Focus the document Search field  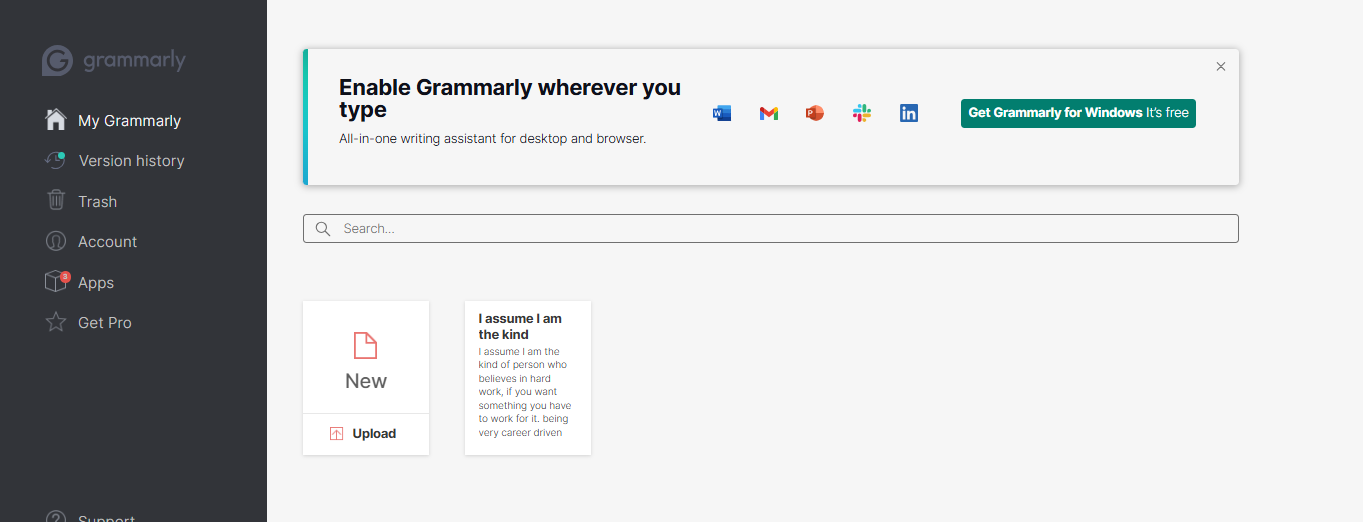click(780, 229)
